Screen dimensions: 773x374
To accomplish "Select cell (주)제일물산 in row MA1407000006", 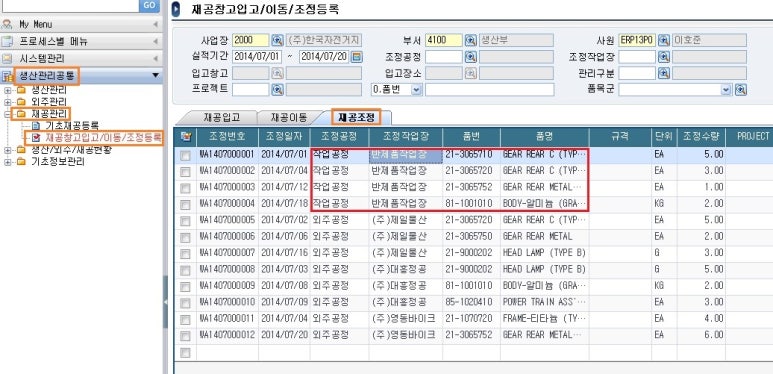I will 406,237.
